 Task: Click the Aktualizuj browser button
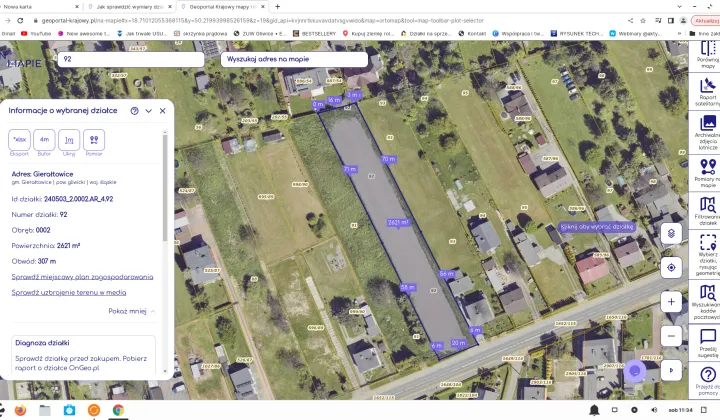[x=706, y=21]
